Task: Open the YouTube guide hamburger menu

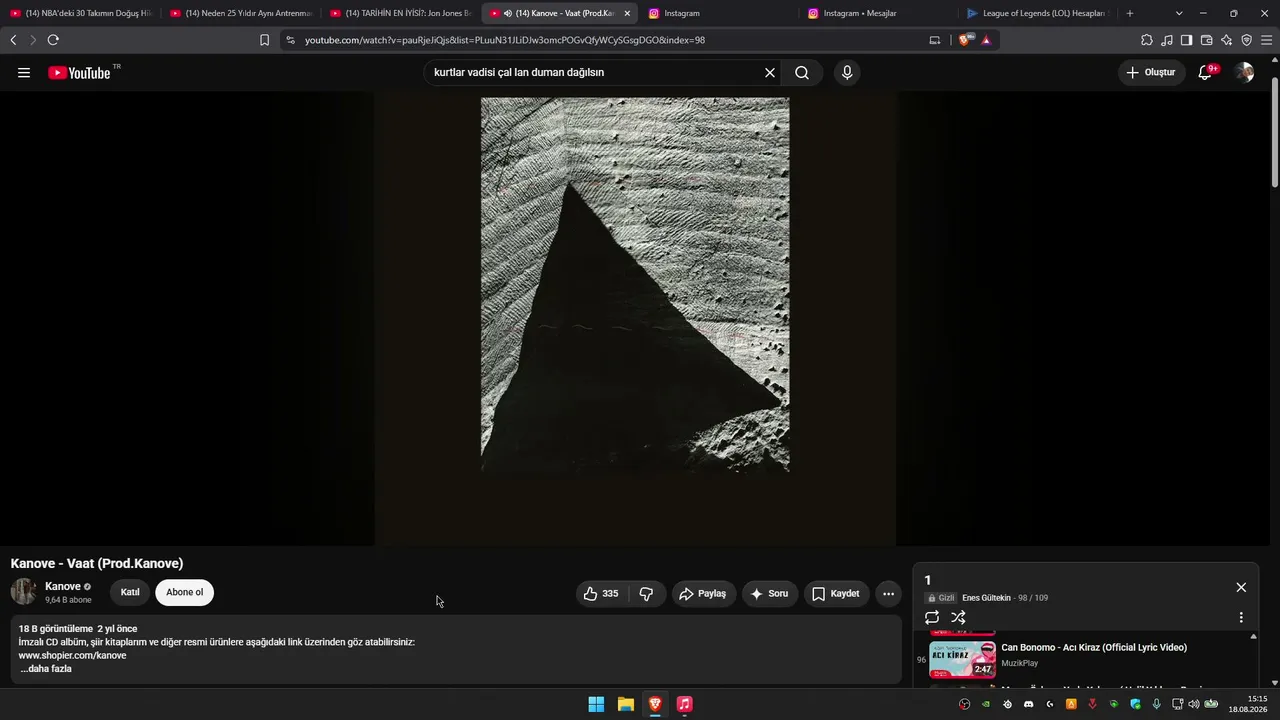Action: point(24,72)
